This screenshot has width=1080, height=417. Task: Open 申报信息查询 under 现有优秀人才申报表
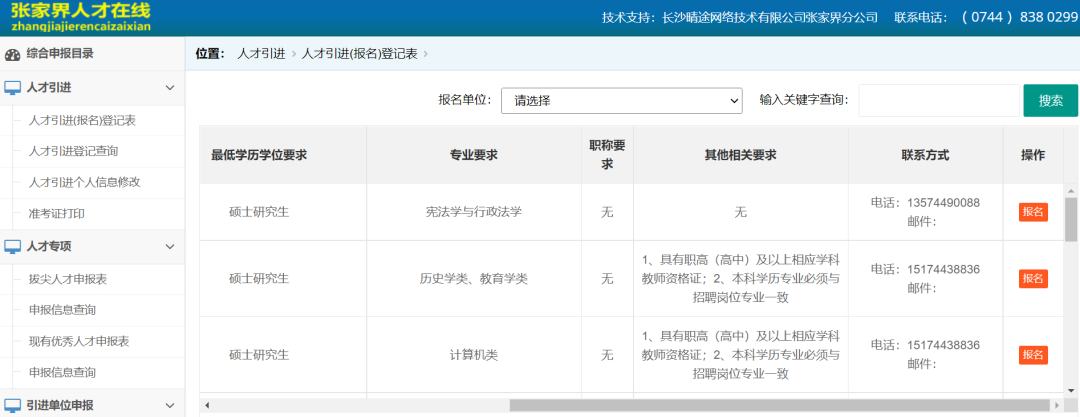pyautogui.click(x=62, y=373)
